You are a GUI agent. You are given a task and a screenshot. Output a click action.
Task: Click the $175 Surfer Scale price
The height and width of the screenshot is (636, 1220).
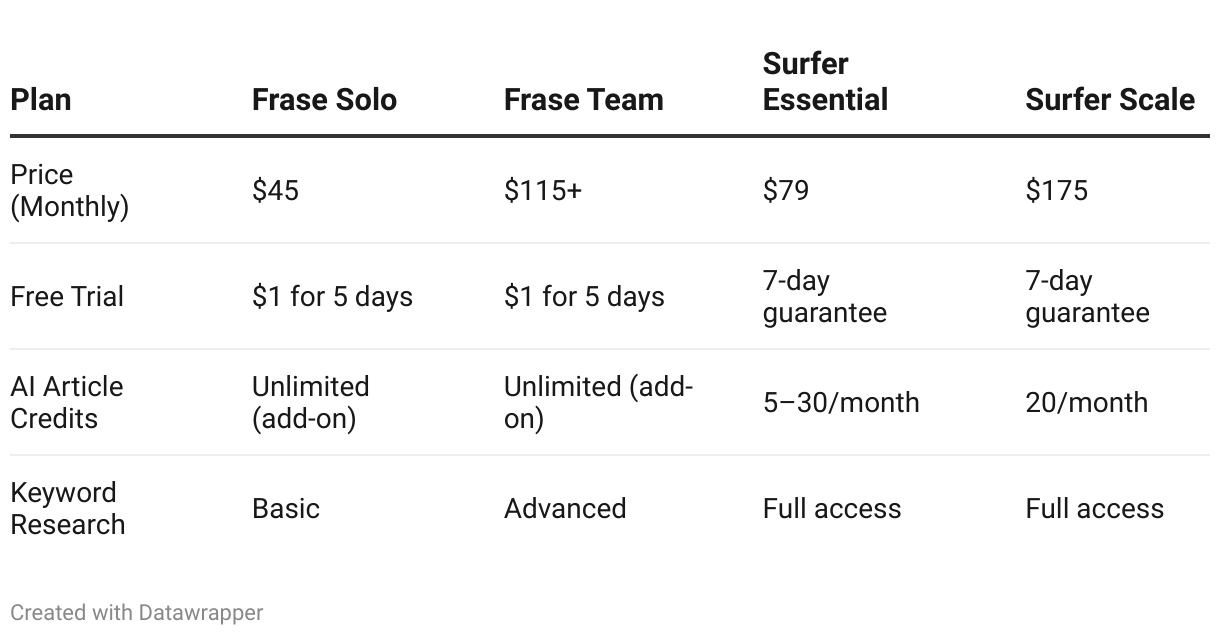(x=1056, y=190)
